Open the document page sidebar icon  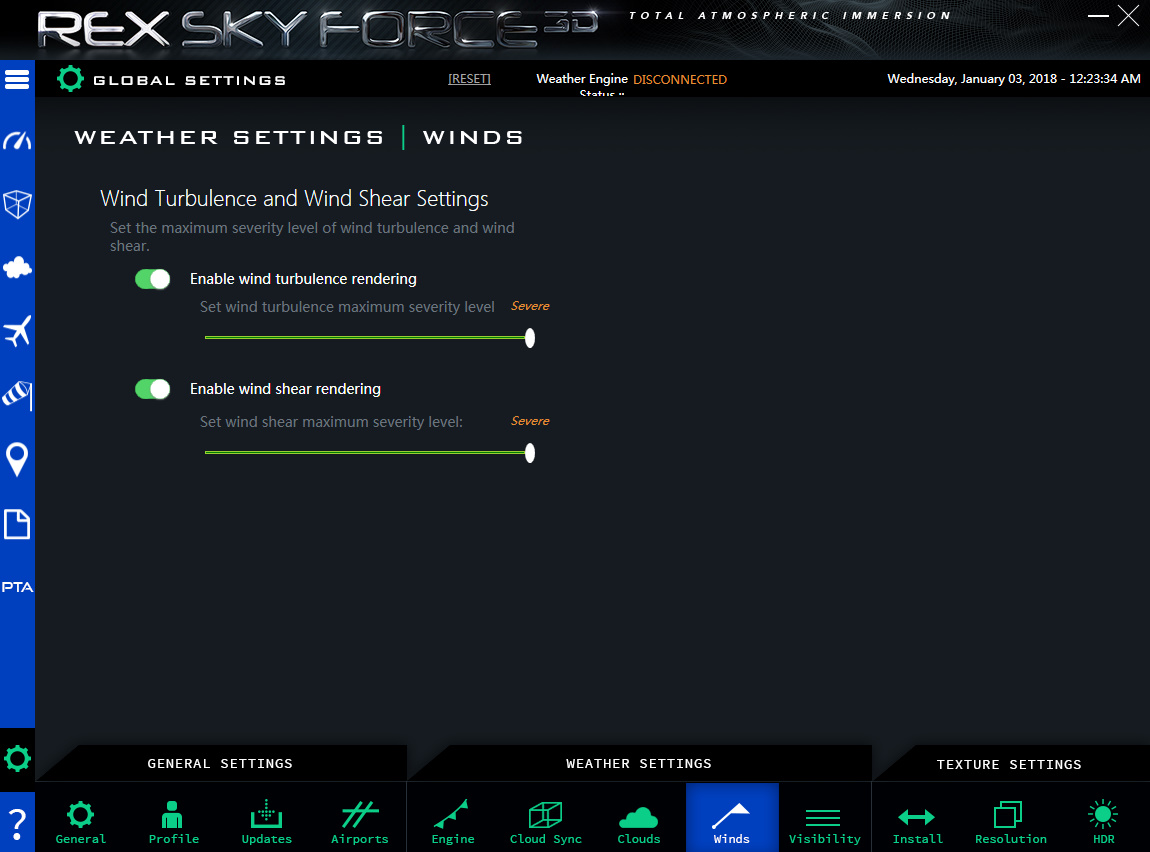pyautogui.click(x=17, y=524)
